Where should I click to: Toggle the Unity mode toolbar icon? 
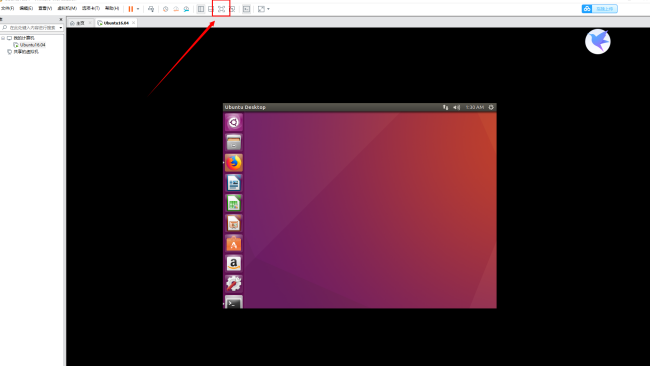point(232,9)
